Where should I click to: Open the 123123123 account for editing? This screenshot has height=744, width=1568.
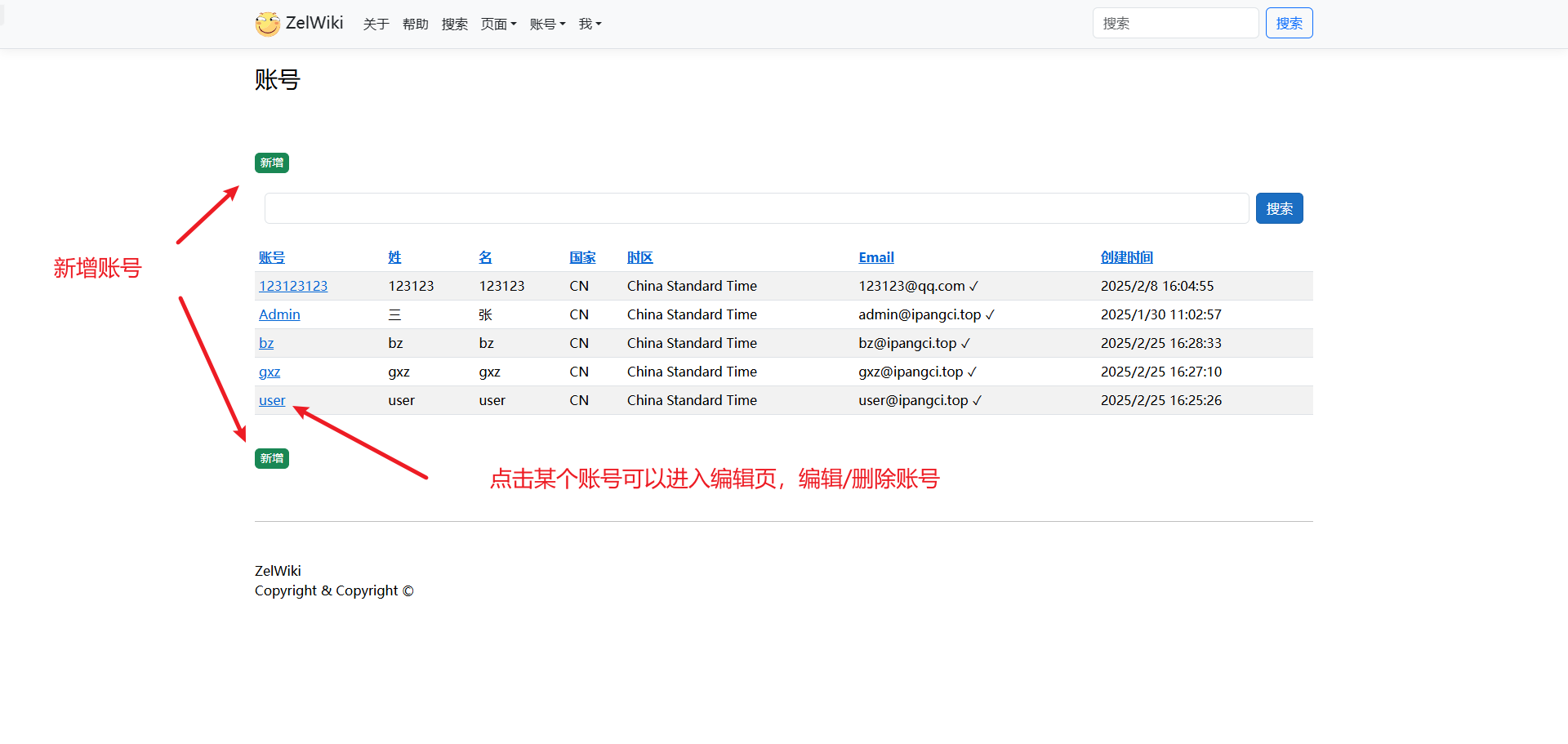point(293,286)
